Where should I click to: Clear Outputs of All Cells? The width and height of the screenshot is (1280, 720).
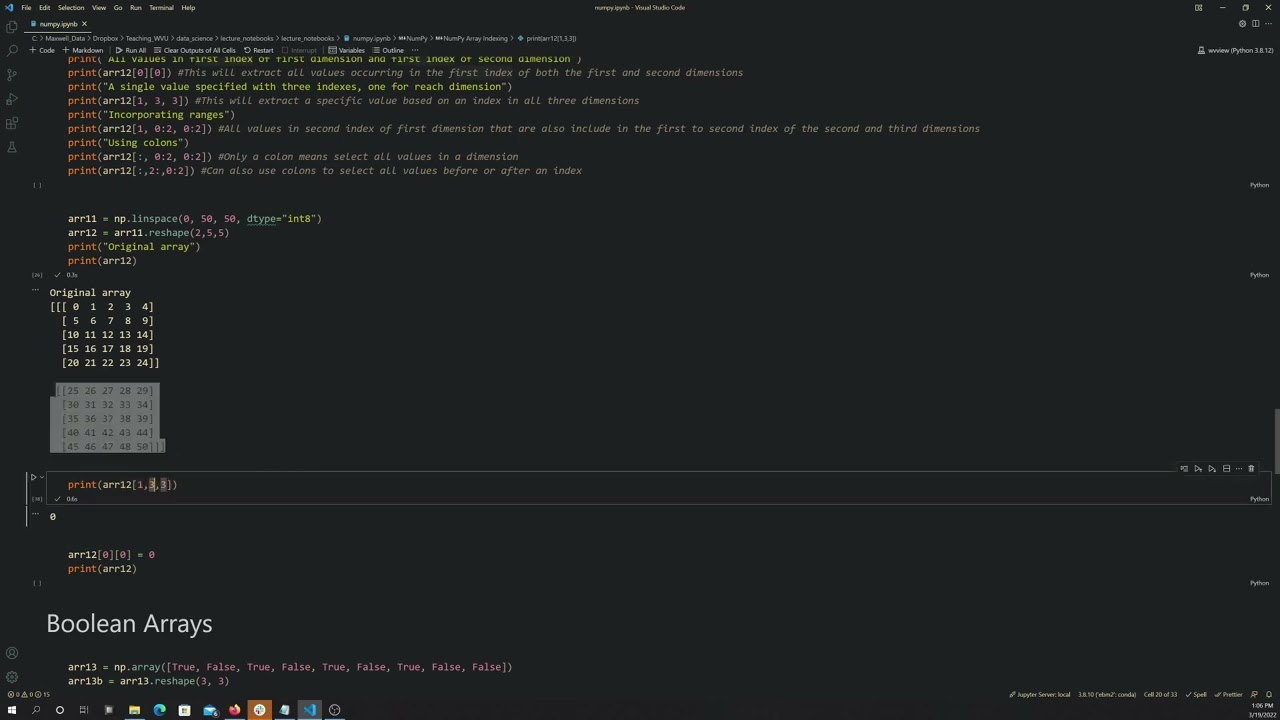(x=194, y=50)
